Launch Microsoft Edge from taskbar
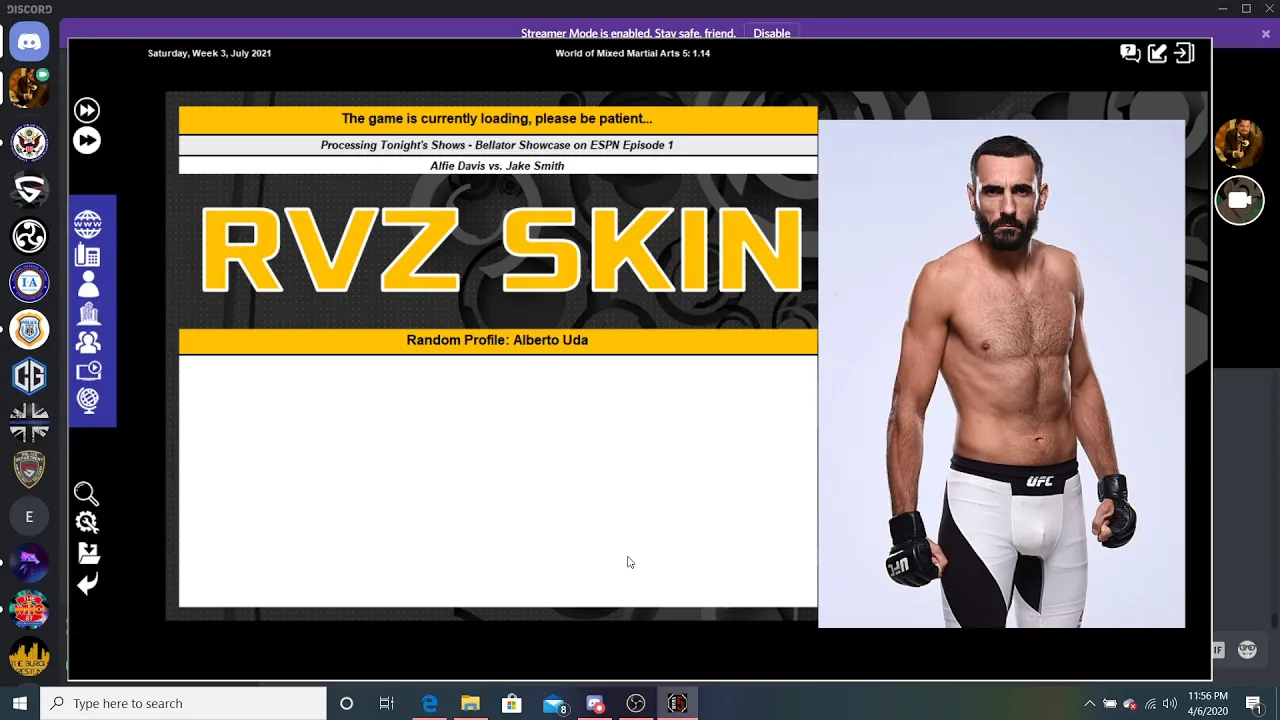The width and height of the screenshot is (1280, 720). [429, 704]
